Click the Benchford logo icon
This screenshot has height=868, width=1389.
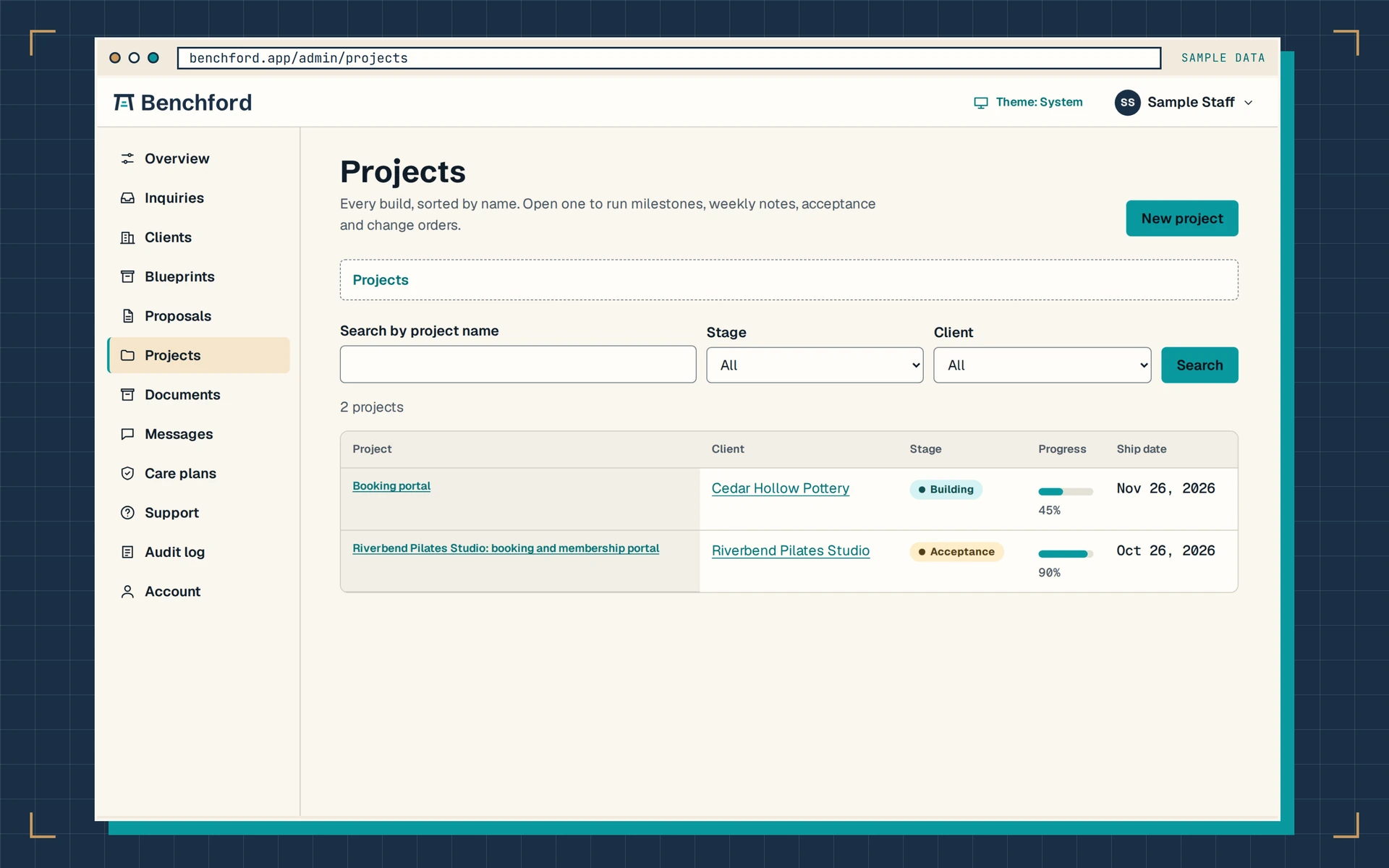[124, 103]
